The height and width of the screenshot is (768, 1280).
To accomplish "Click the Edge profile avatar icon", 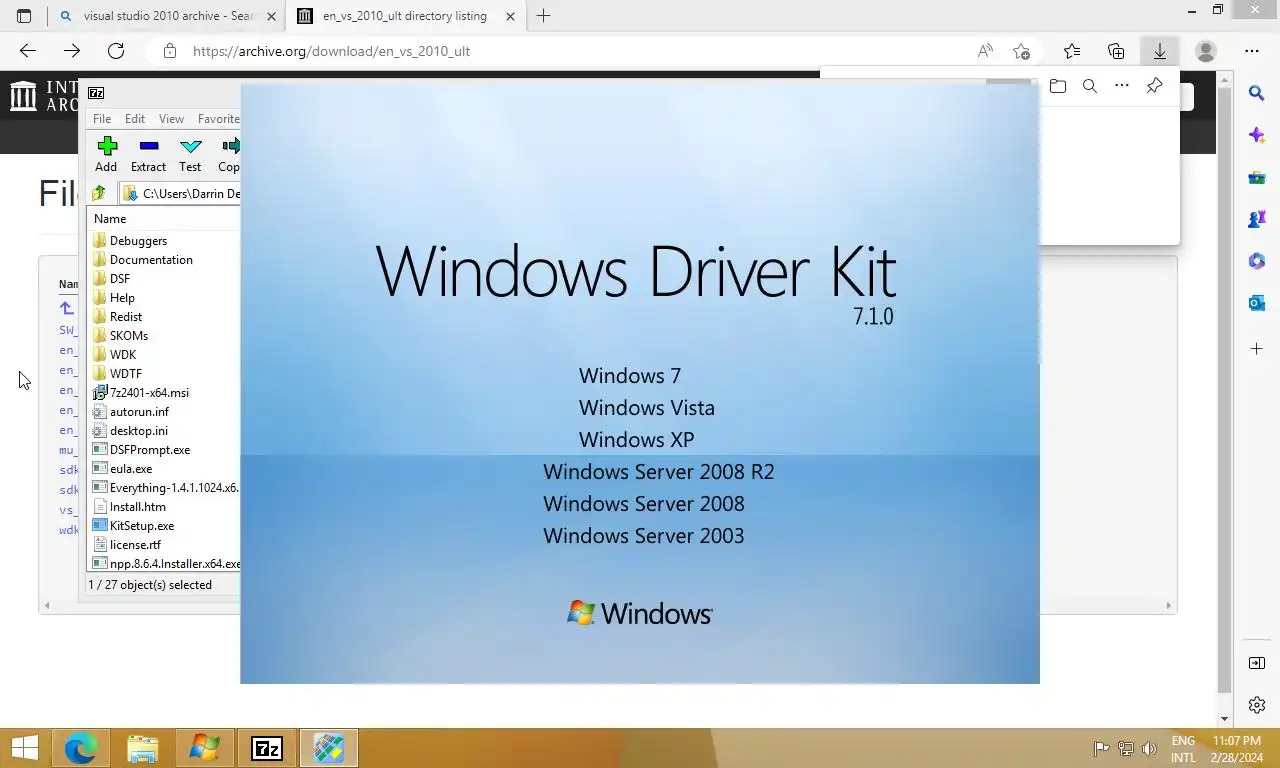I will pos(1206,51).
